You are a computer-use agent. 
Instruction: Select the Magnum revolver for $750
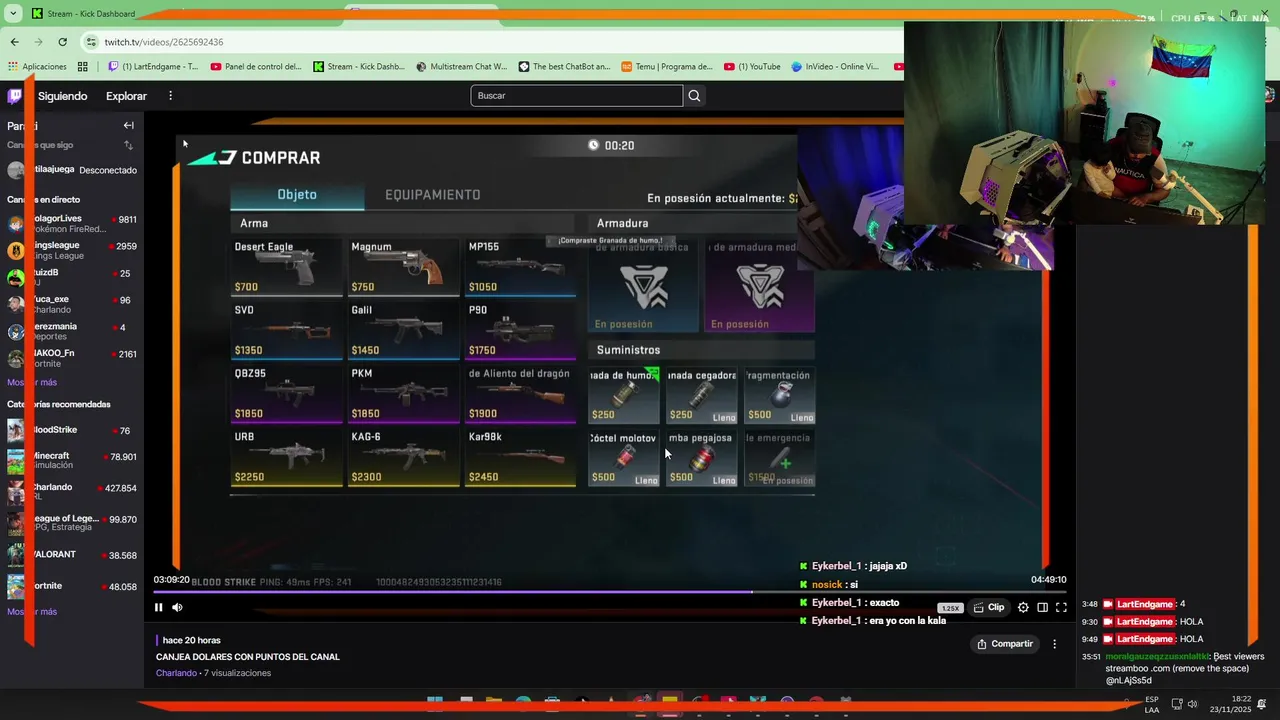[403, 267]
